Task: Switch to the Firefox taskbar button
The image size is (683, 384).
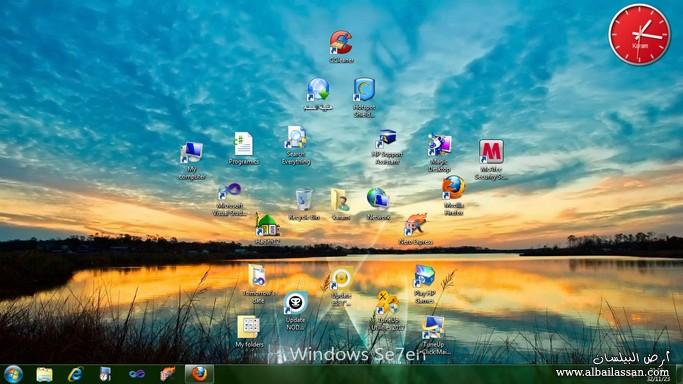Action: point(199,374)
